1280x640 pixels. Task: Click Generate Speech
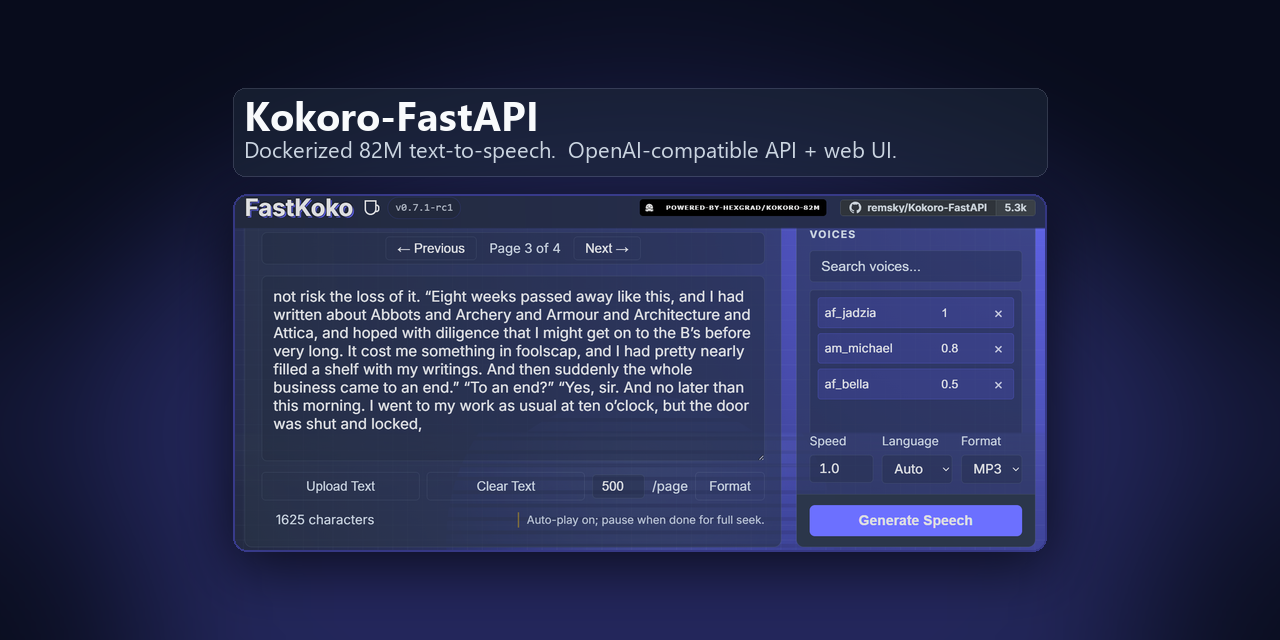coord(916,520)
